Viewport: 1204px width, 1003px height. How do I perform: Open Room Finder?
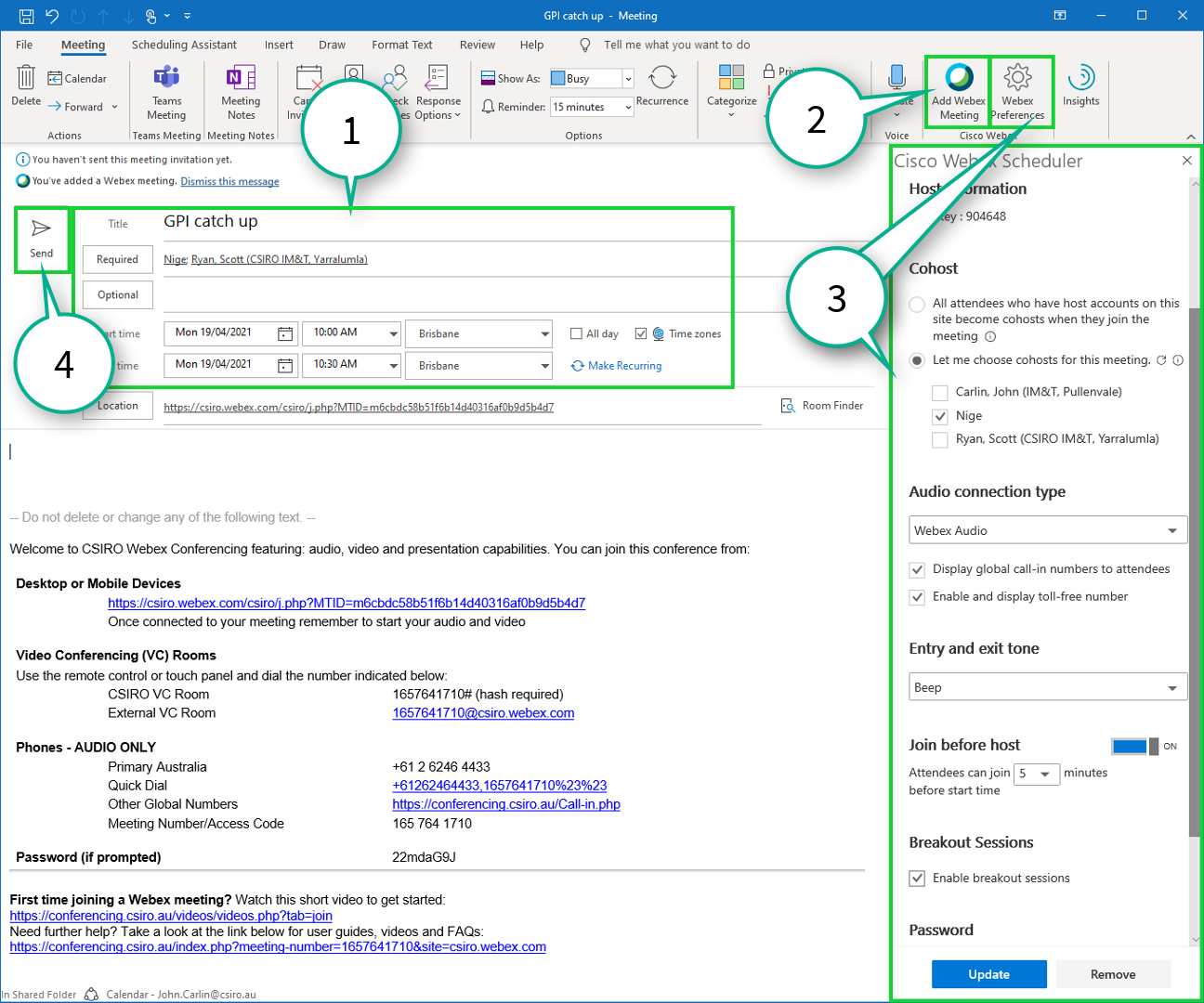822,406
